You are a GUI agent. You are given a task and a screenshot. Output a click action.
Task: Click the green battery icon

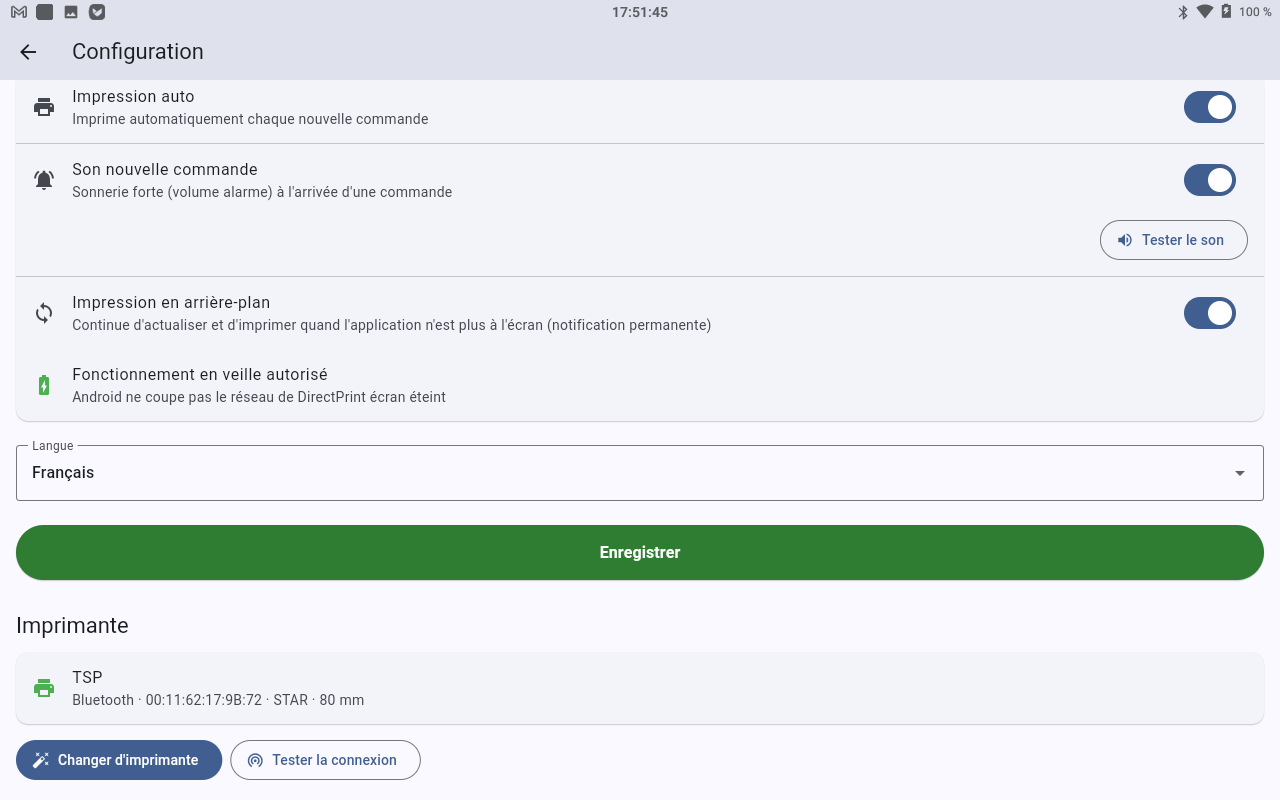click(x=44, y=385)
